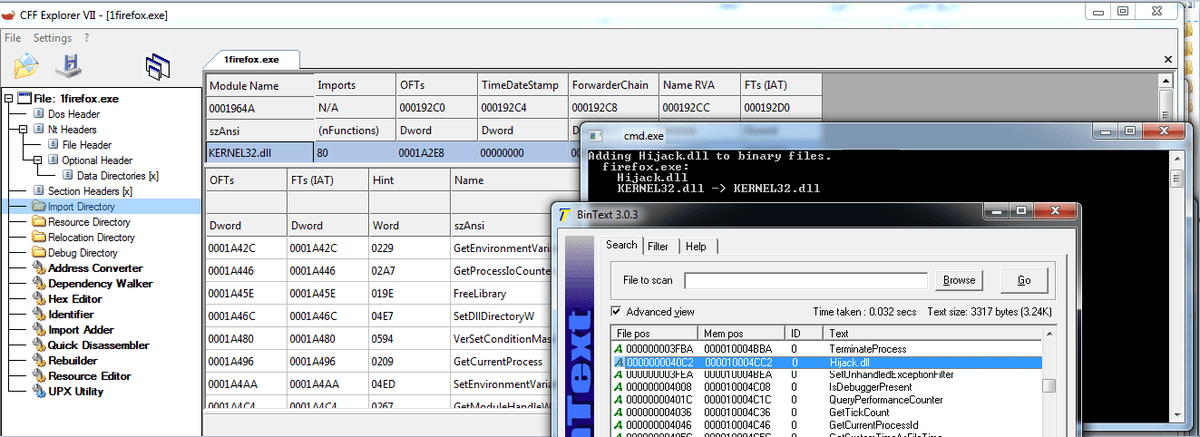
Task: Collapse the Nt Headers tree node
Action: [x=23, y=130]
